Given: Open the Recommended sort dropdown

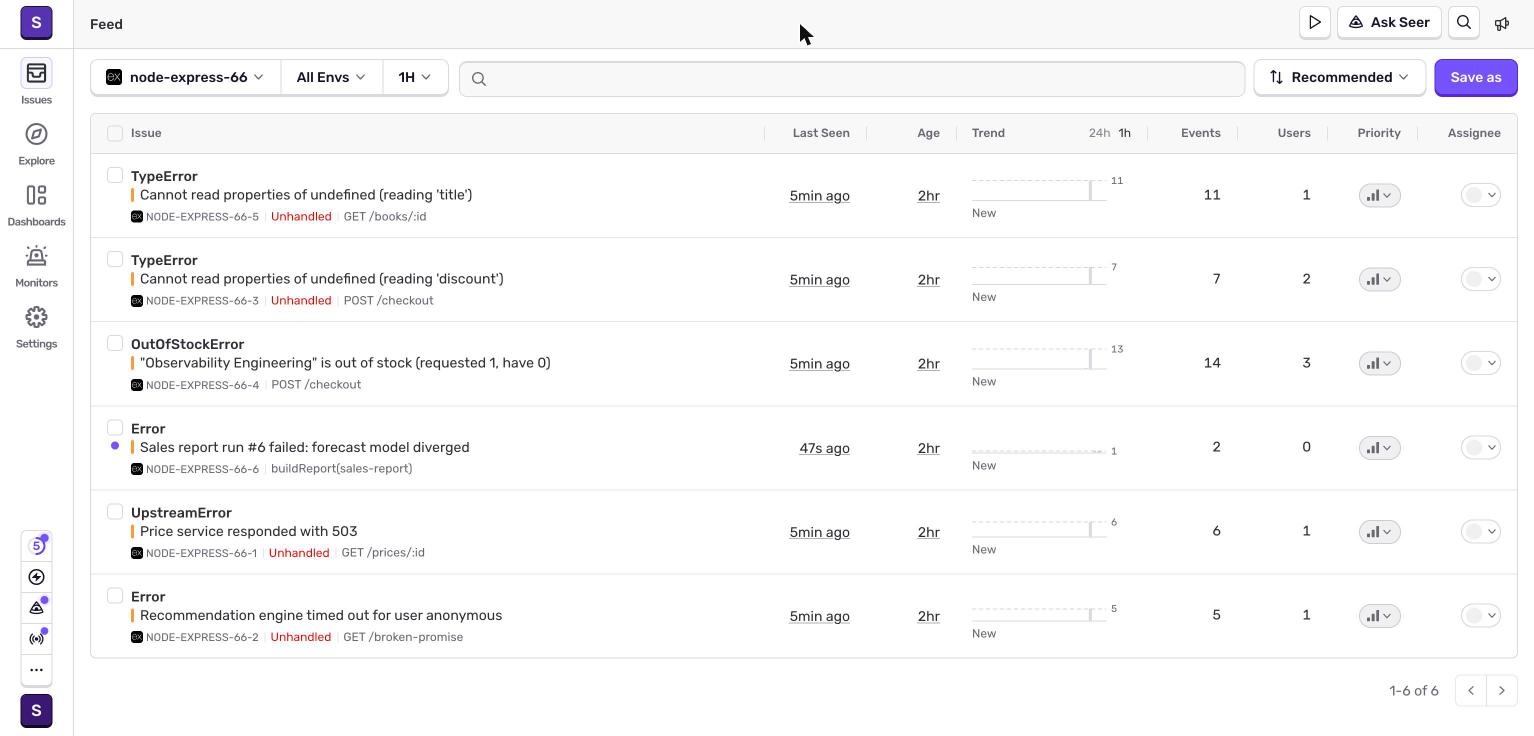Looking at the screenshot, I should pyautogui.click(x=1340, y=77).
